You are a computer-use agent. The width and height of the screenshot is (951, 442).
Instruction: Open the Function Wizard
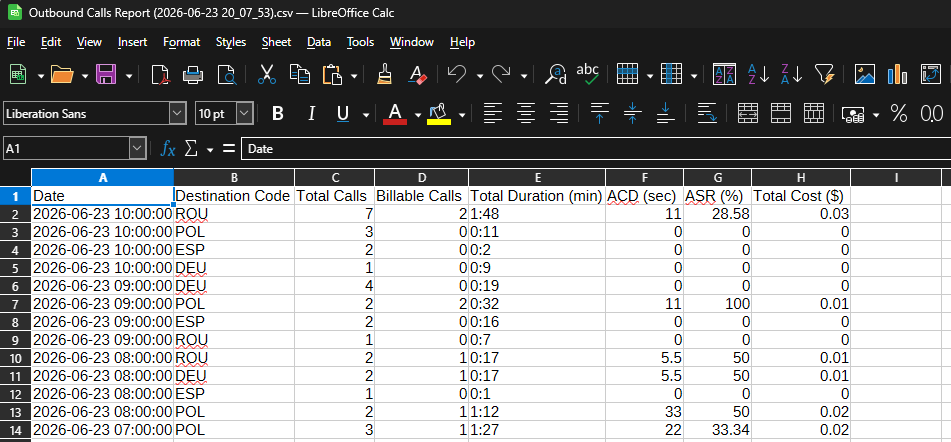[168, 148]
